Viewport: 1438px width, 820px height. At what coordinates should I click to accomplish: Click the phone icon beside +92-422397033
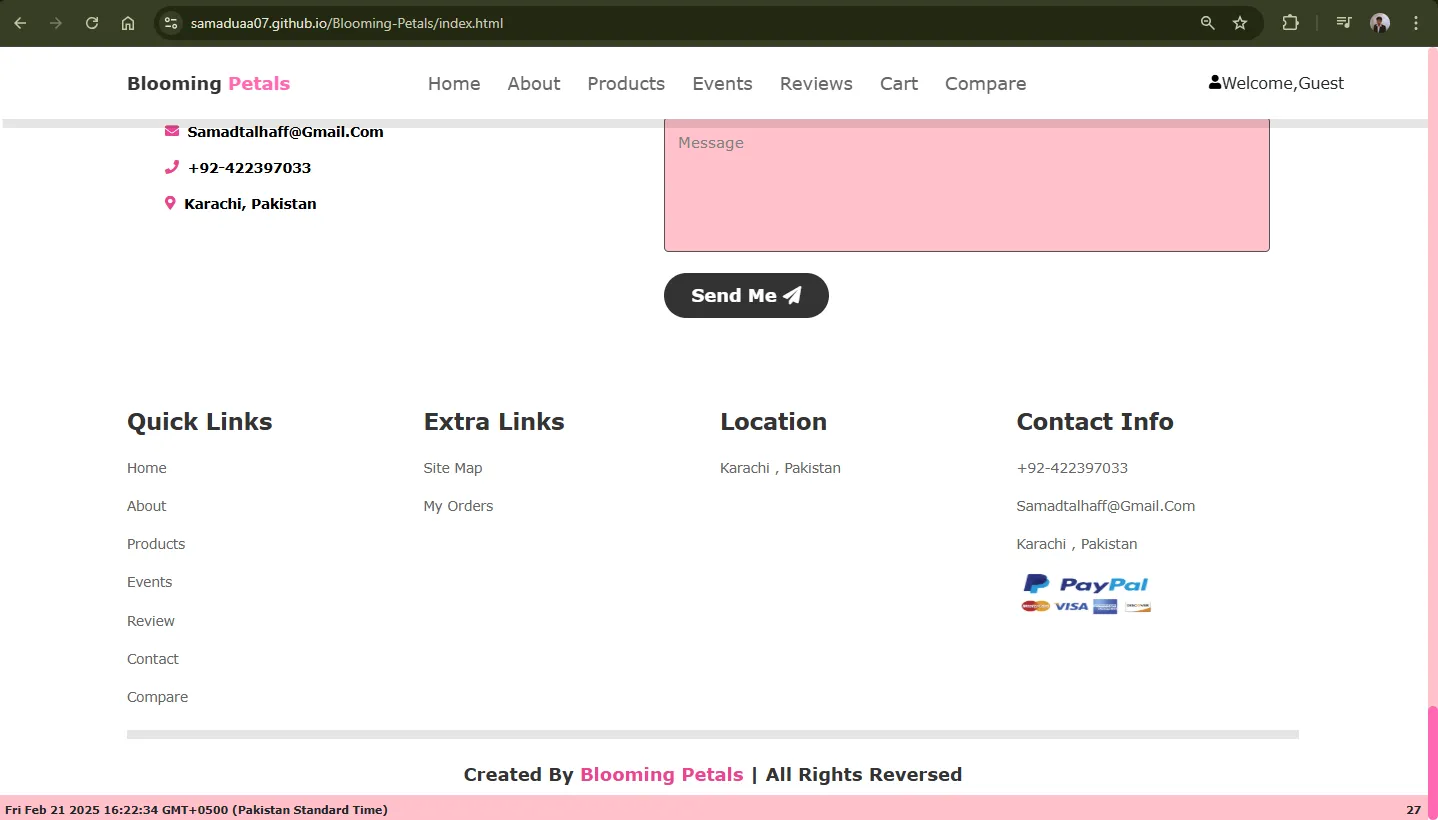172,167
